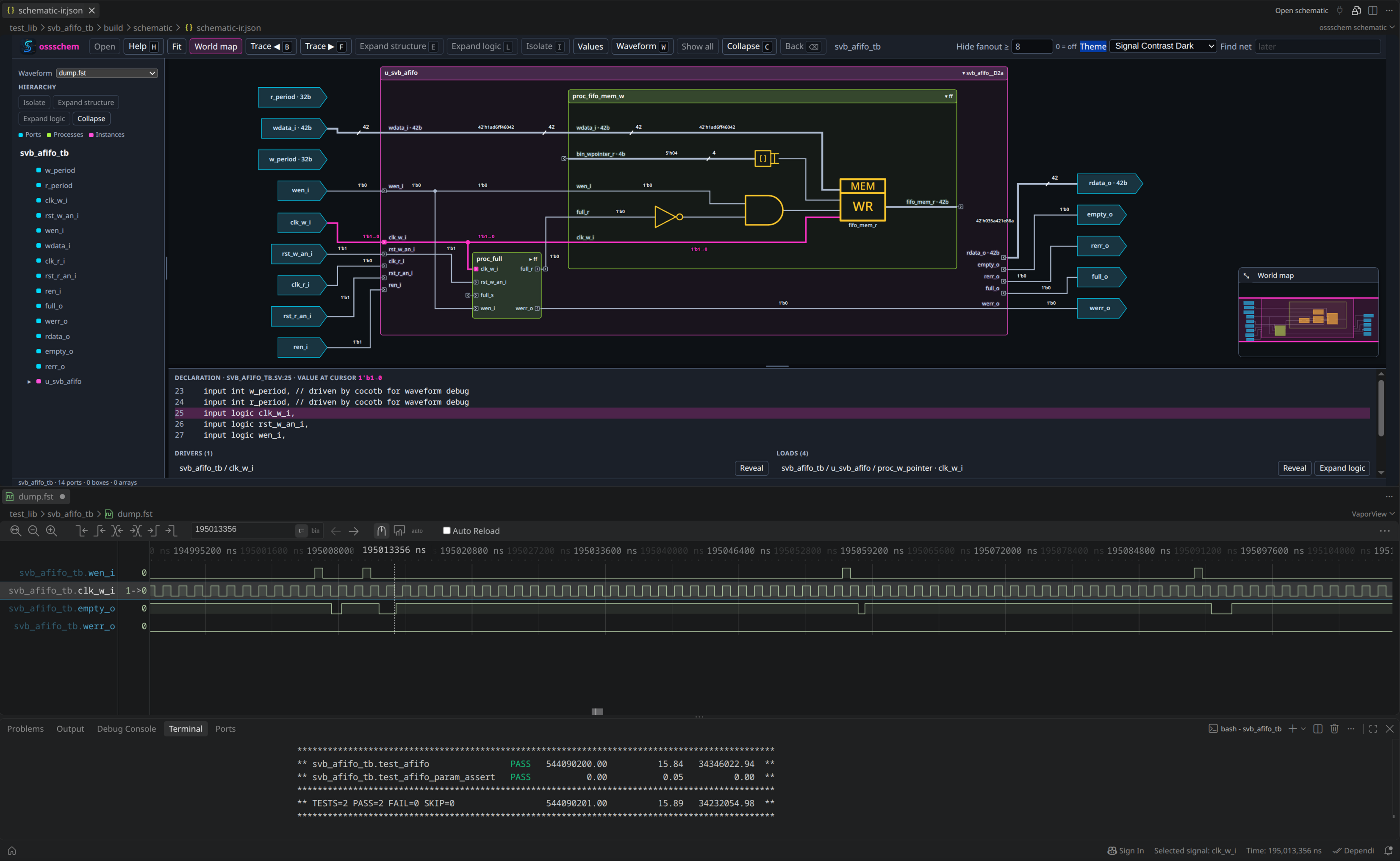The image size is (1400, 861).
Task: Click the World map thumbnail
Action: pos(1308,319)
